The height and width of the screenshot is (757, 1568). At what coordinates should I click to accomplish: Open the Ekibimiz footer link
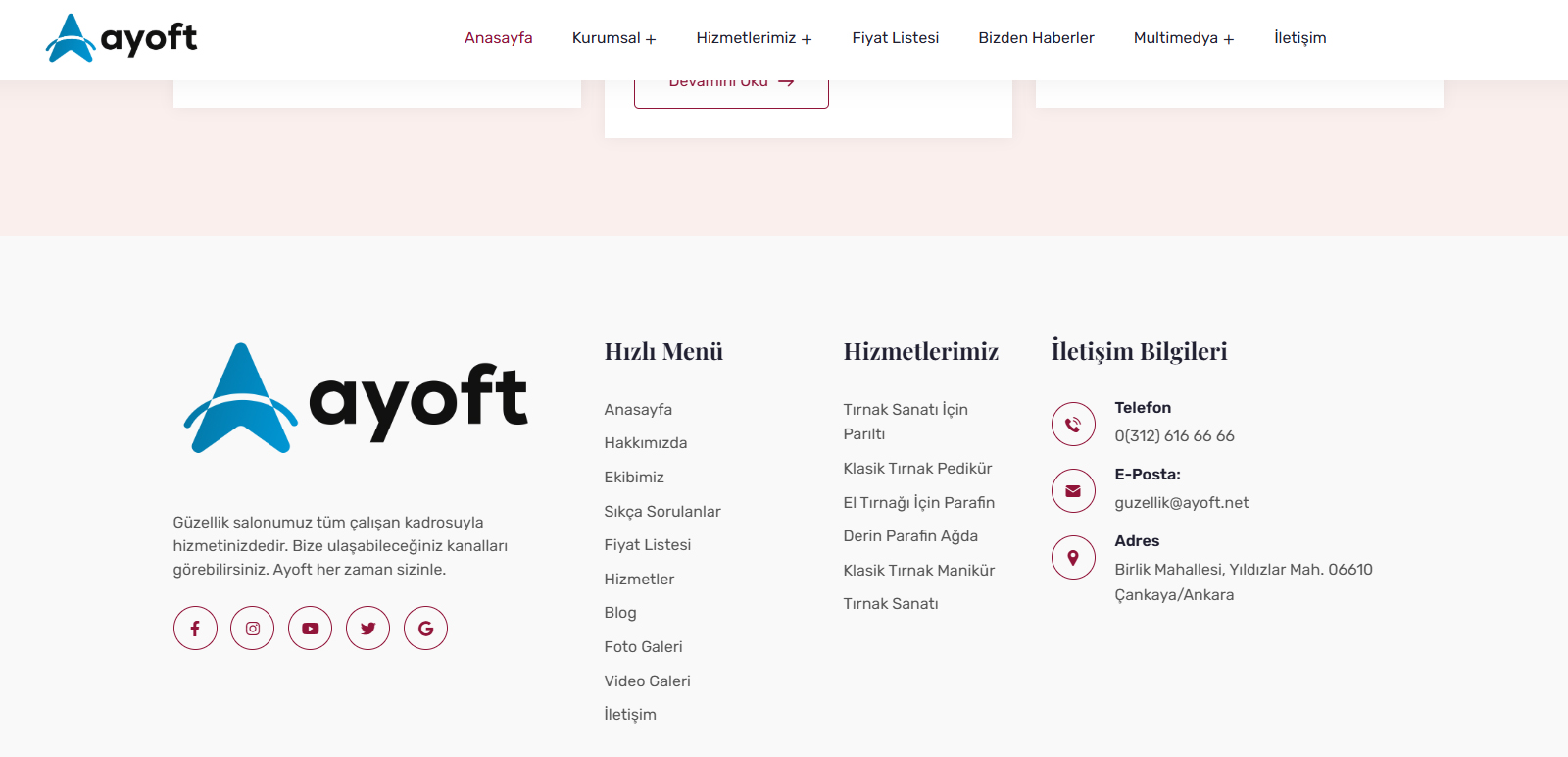(x=634, y=478)
